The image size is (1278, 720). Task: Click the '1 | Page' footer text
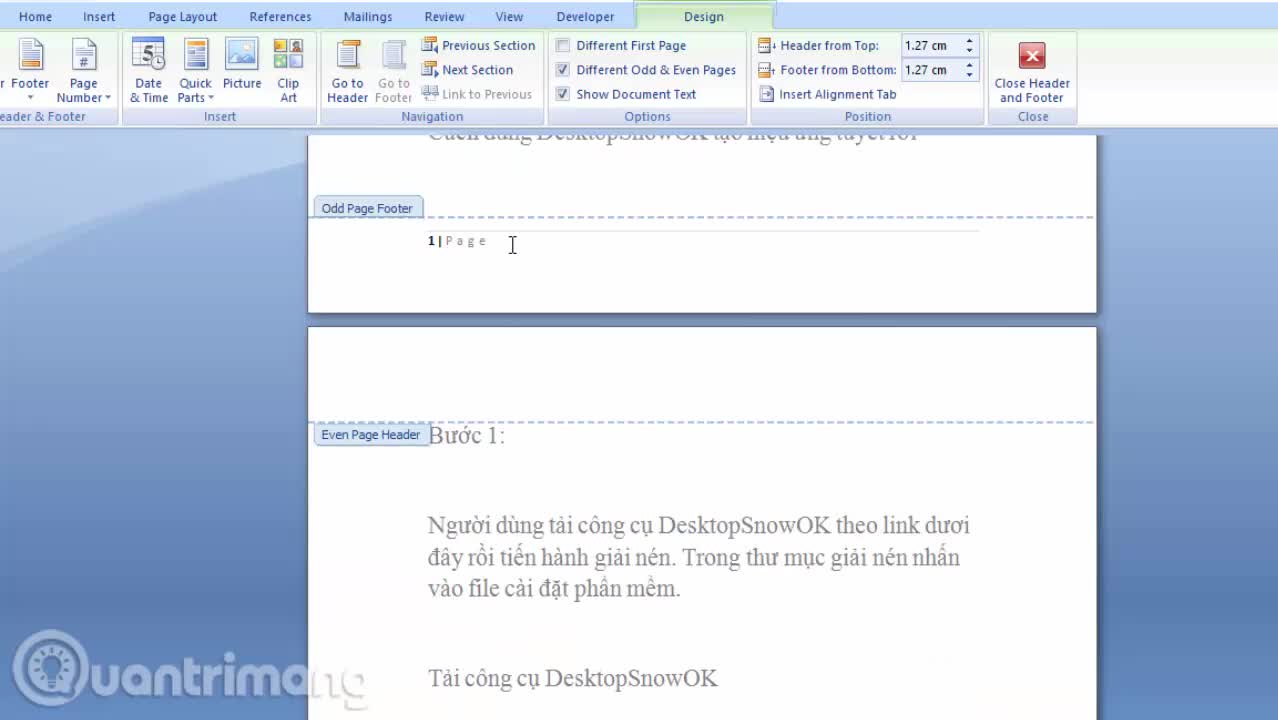(x=457, y=241)
